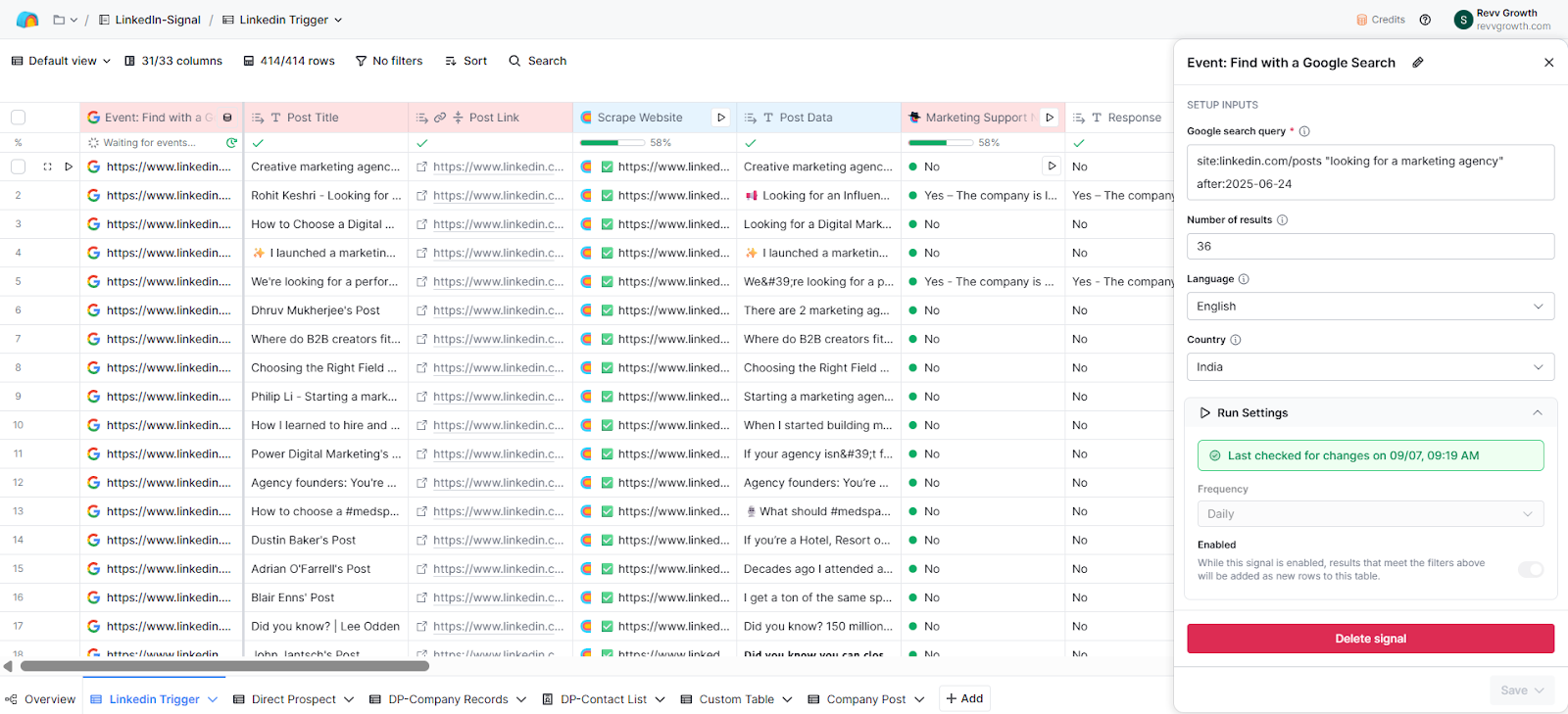Image resolution: width=1568 pixels, height=714 pixels.
Task: Open the No filters option
Action: 389,61
